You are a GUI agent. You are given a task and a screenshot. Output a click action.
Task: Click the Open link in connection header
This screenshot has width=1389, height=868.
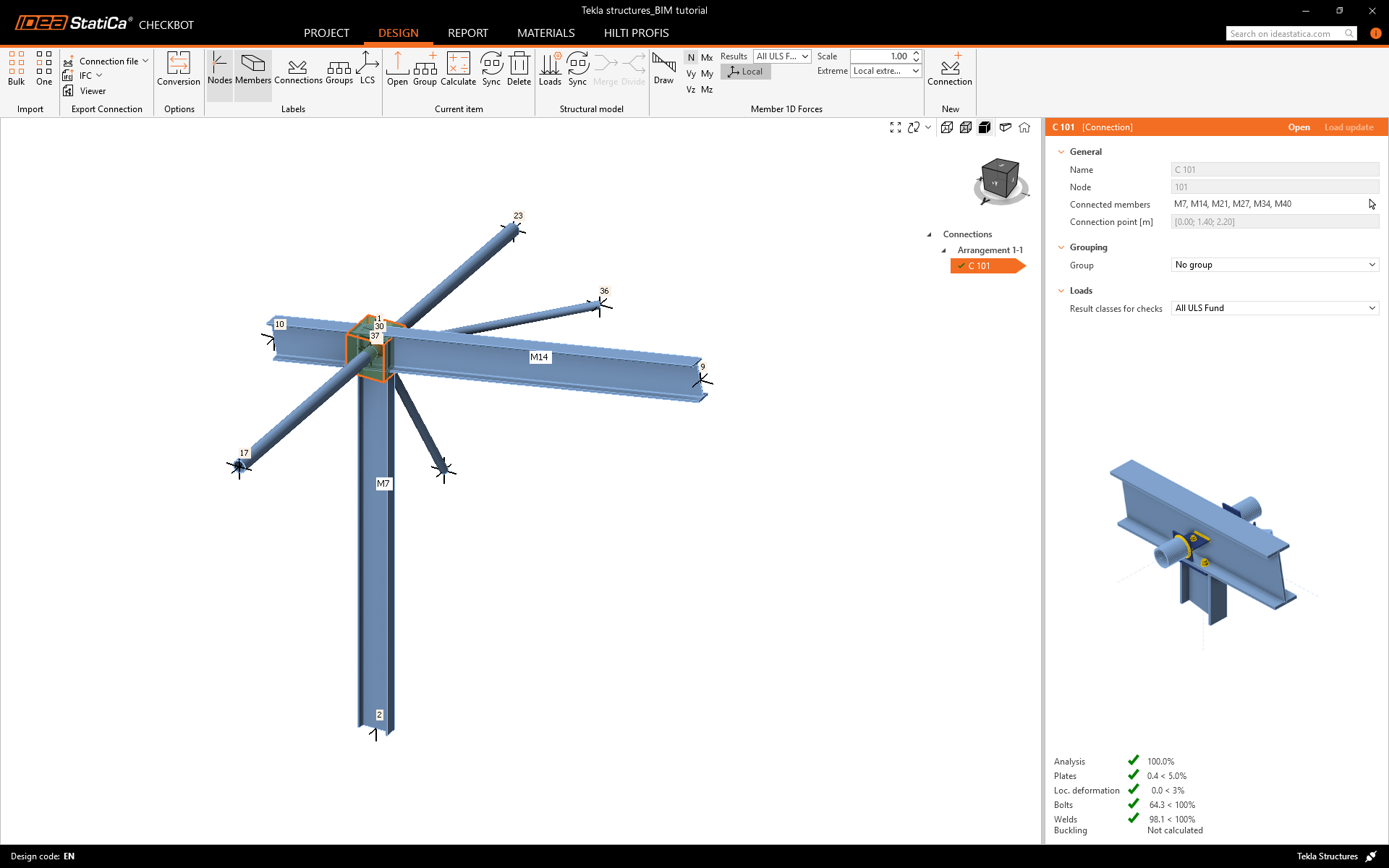tap(1299, 127)
